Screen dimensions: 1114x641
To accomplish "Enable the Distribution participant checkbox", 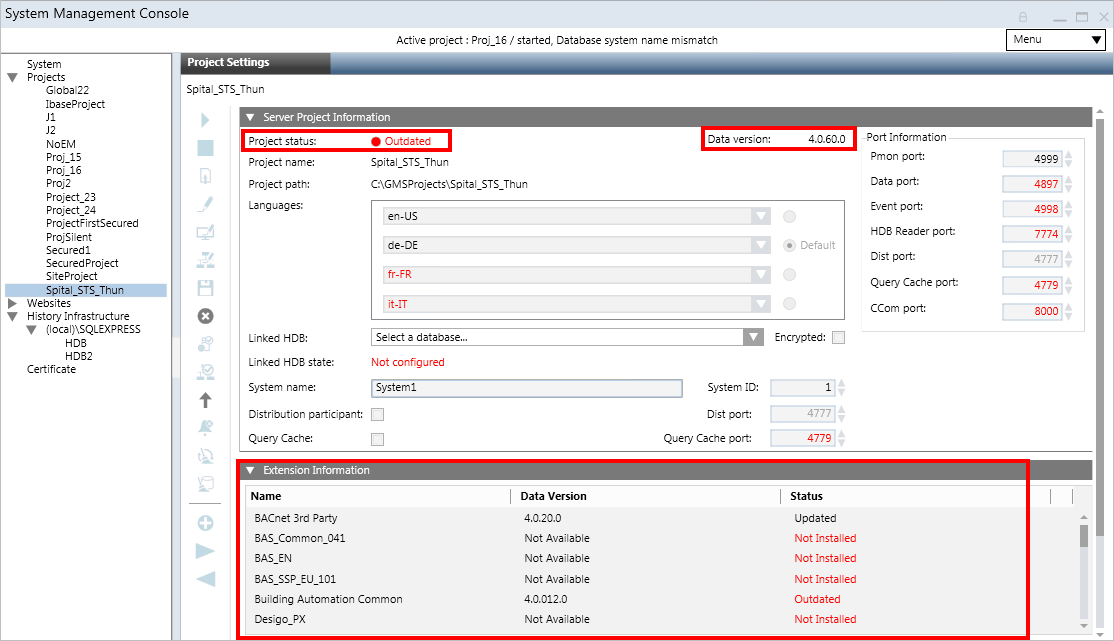I will point(378,415).
